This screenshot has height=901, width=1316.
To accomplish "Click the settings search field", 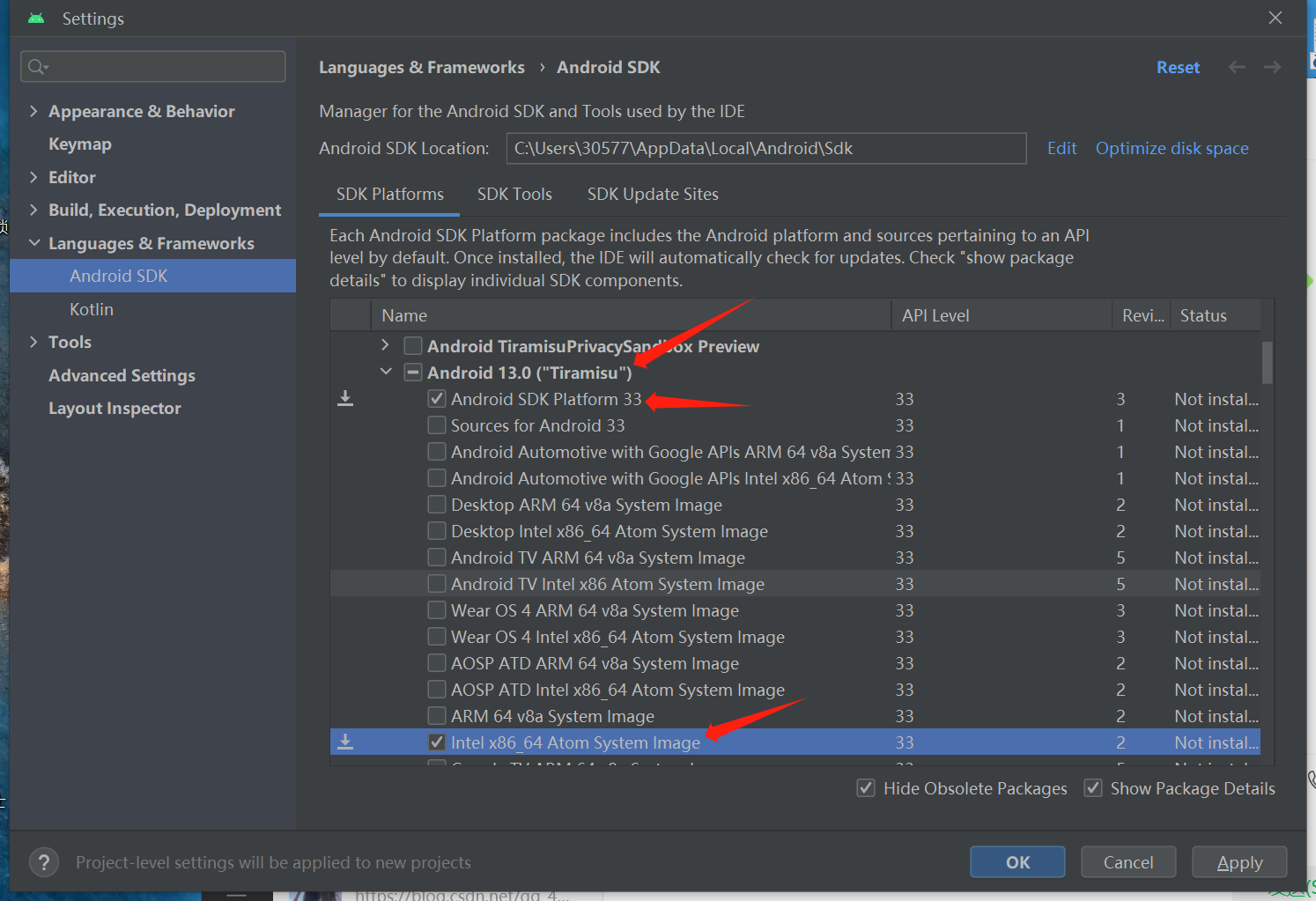I will (x=153, y=67).
